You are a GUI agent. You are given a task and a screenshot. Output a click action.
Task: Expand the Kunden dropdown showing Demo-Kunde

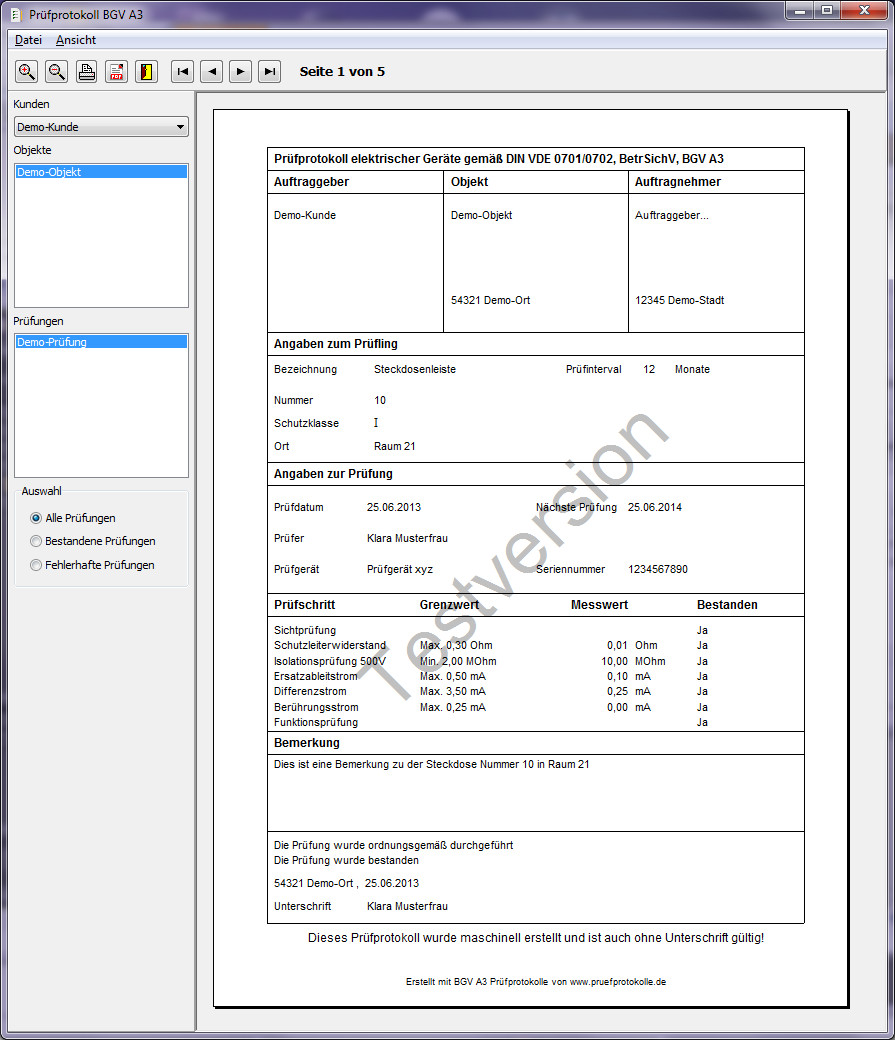pos(102,127)
